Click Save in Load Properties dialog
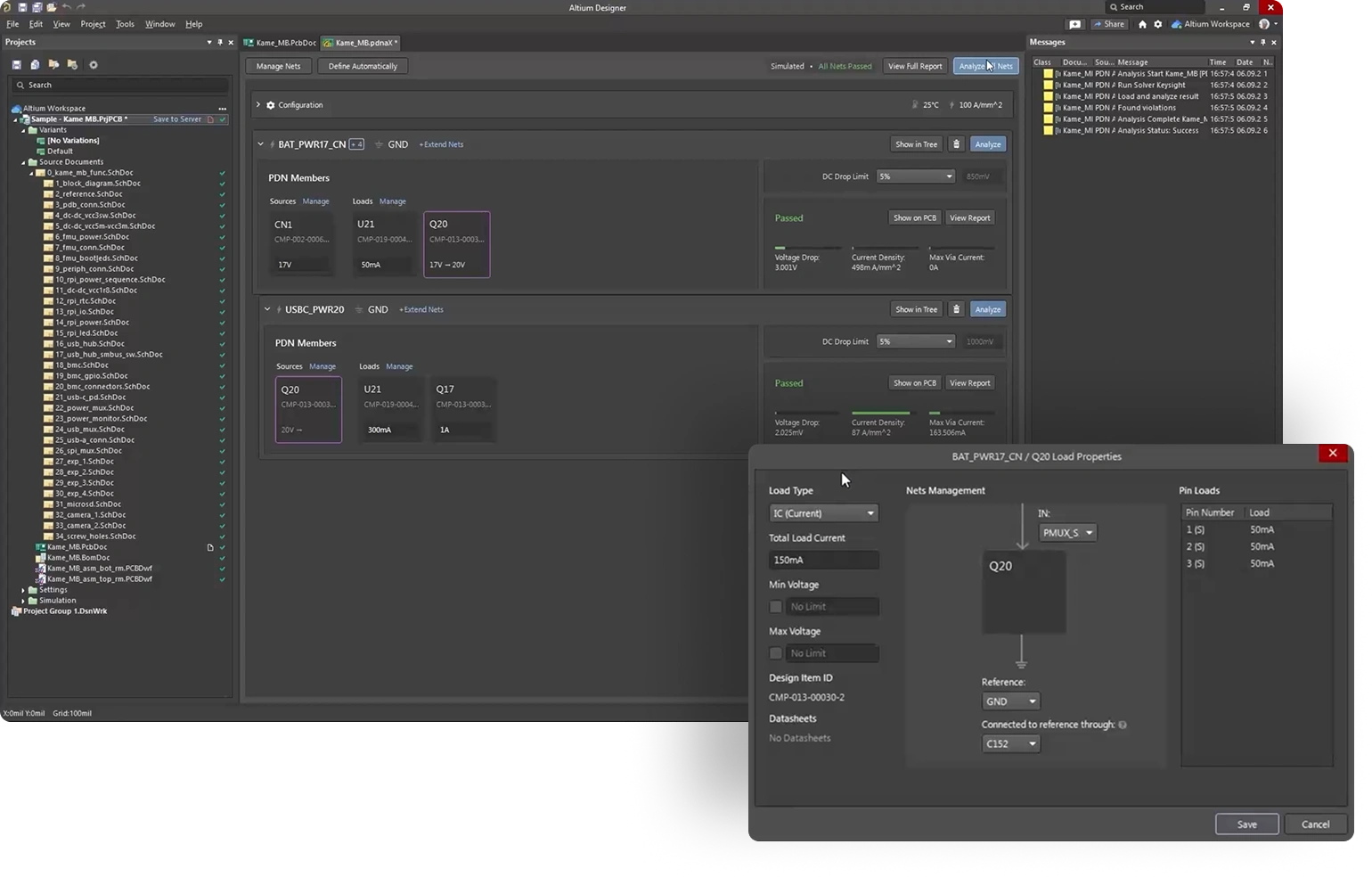The width and height of the screenshot is (1372, 877). [1246, 824]
